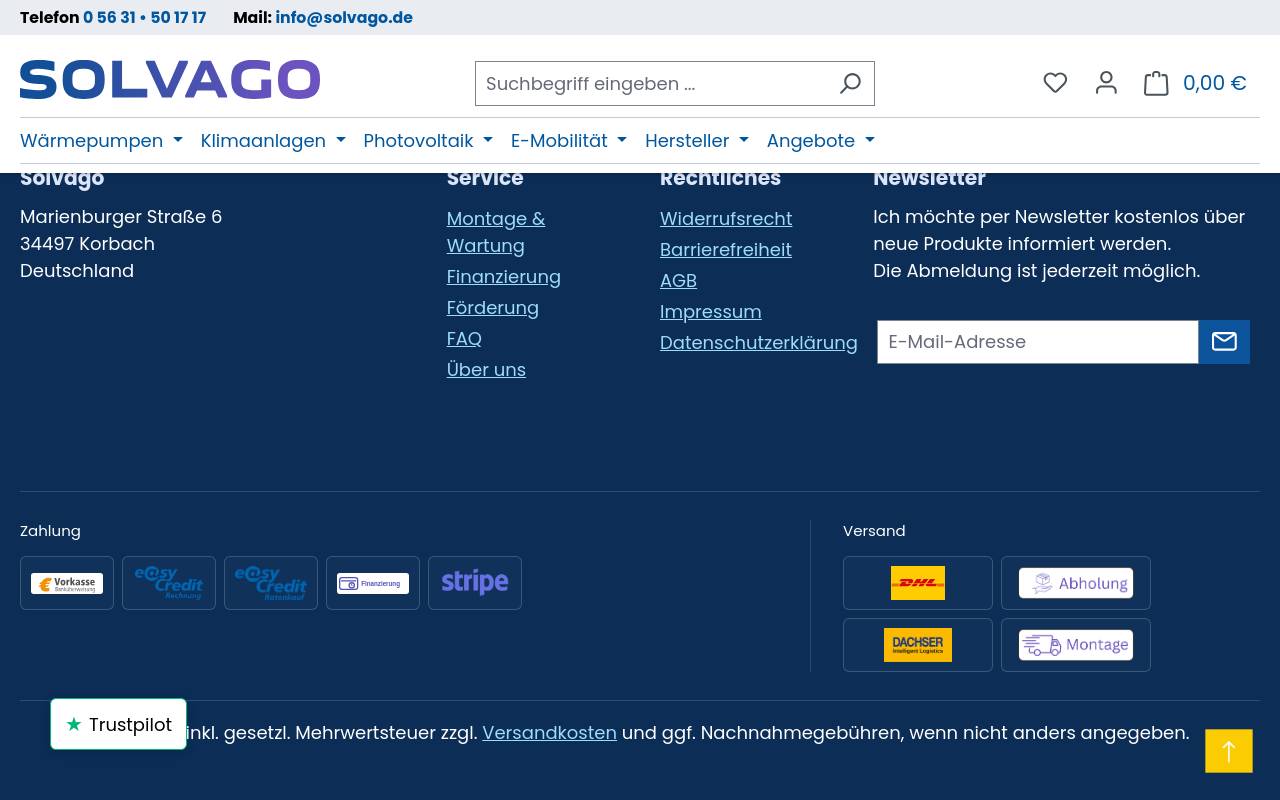Click the Abholung shipping option logo
1280x800 pixels.
tap(1076, 583)
